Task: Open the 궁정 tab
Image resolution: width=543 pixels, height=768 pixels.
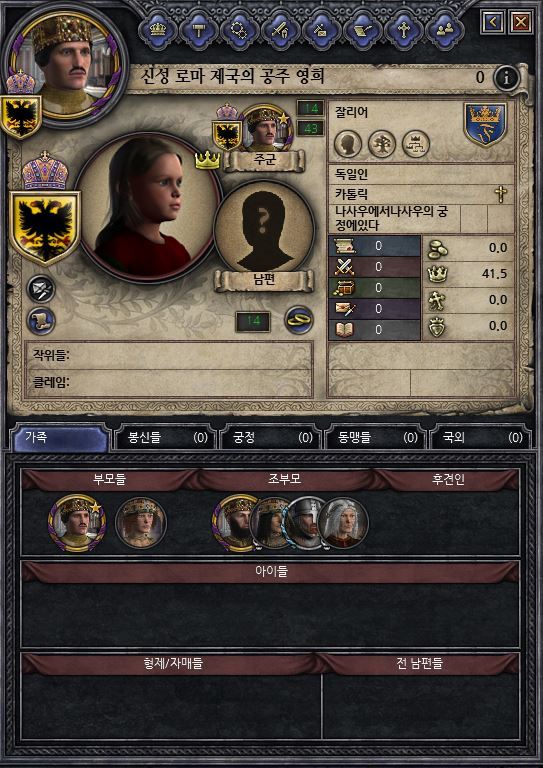Action: [x=269, y=438]
